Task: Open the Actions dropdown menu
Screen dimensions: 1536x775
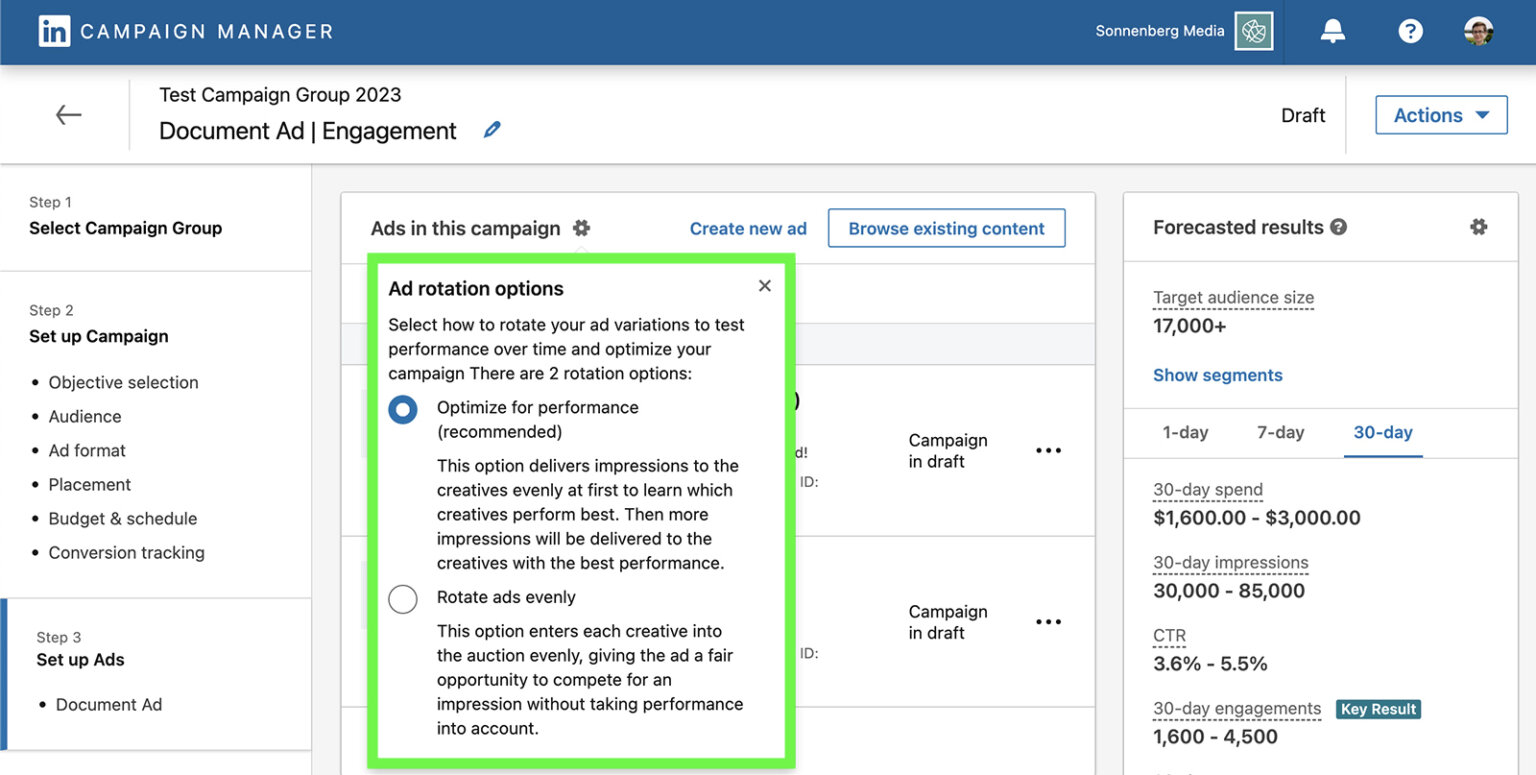Action: pos(1440,114)
